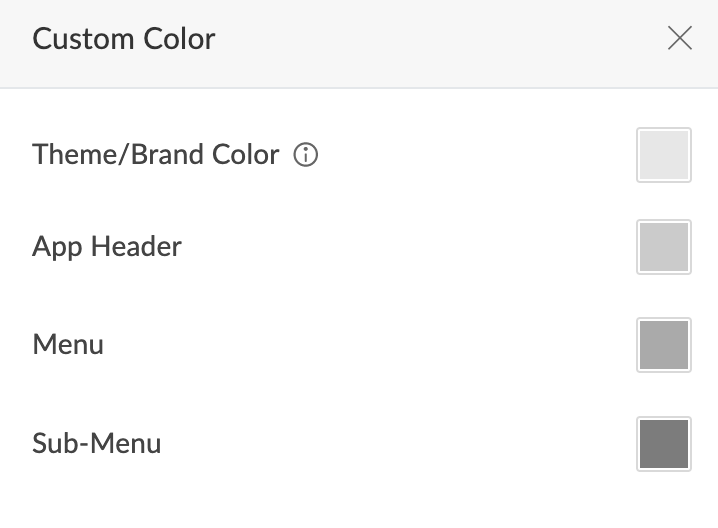
Task: Click the Menu label text
Action: 68,345
